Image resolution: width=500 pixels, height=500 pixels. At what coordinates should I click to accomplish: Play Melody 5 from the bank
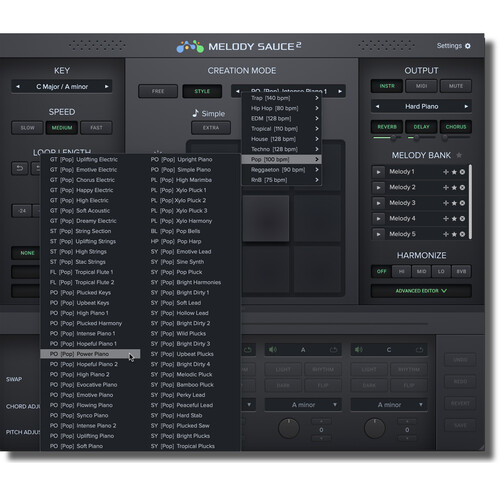pos(378,234)
